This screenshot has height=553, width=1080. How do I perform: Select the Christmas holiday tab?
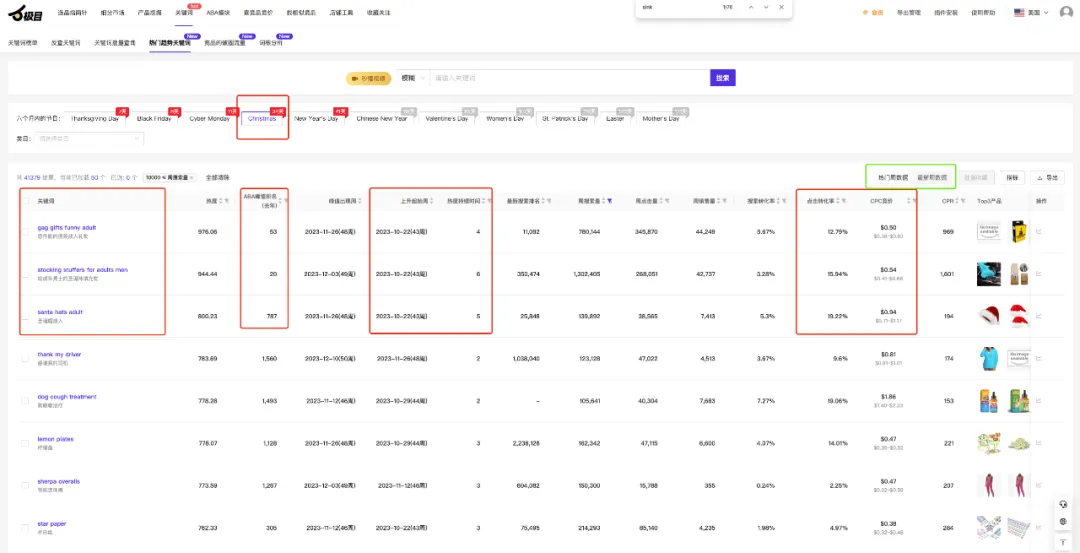[262, 118]
